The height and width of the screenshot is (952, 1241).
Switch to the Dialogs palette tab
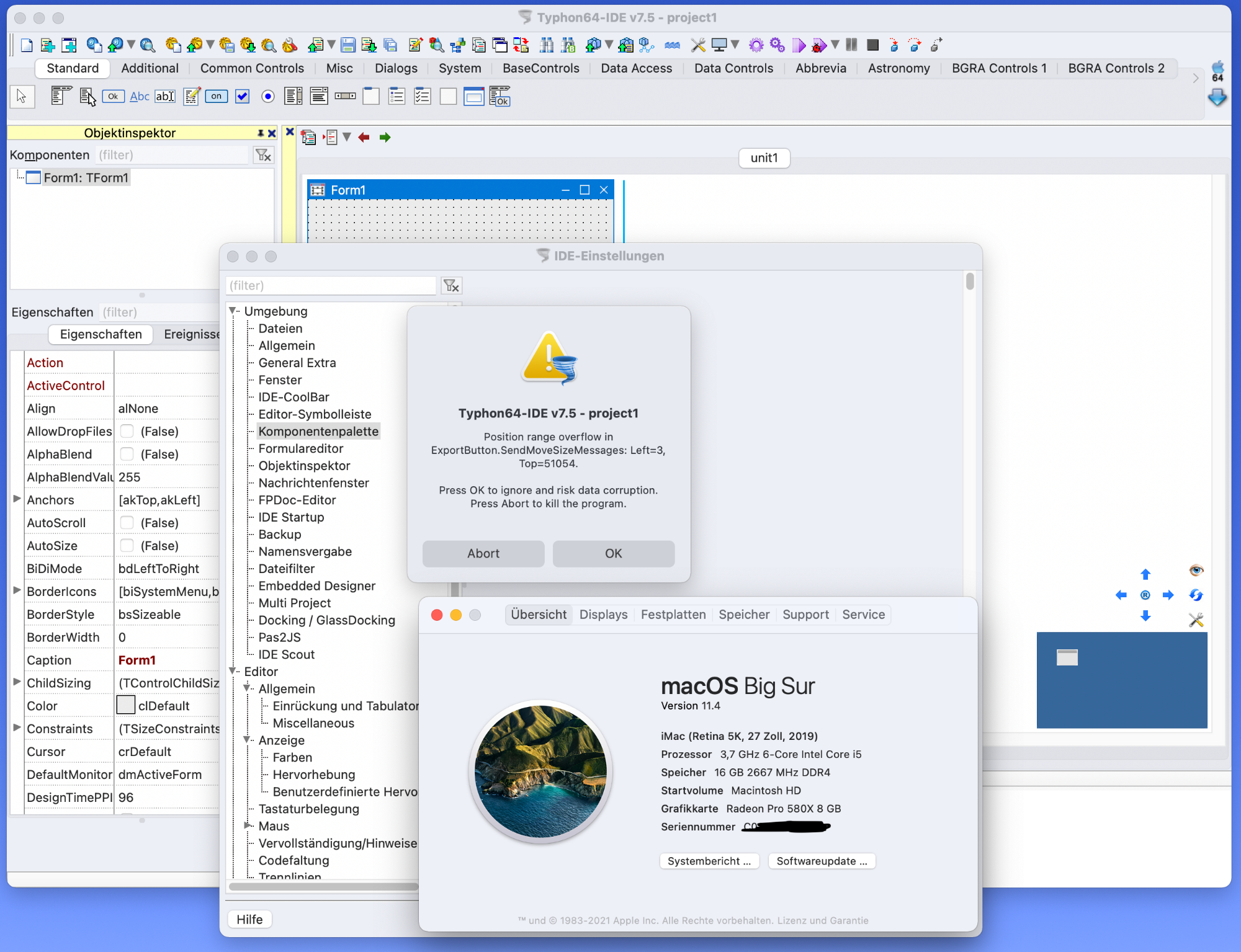(x=396, y=68)
